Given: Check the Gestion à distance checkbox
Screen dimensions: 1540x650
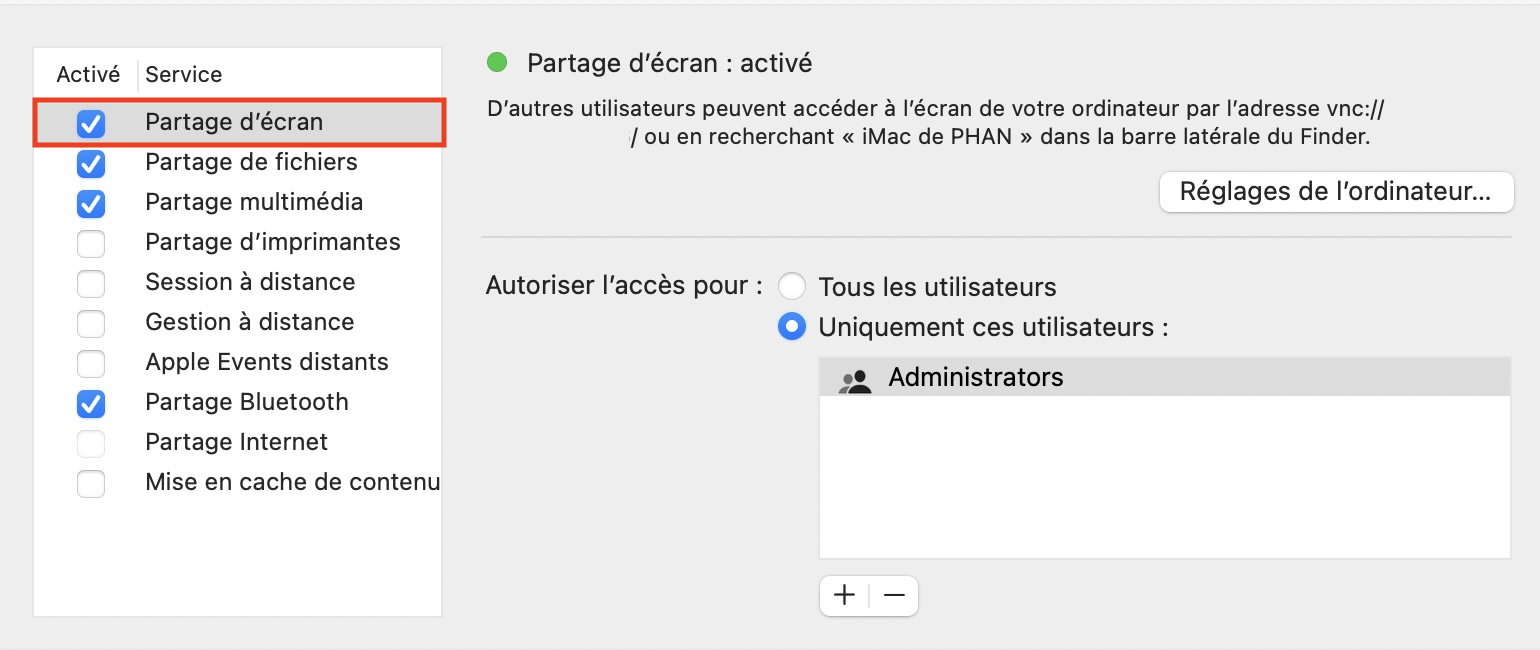Looking at the screenshot, I should pyautogui.click(x=91, y=323).
